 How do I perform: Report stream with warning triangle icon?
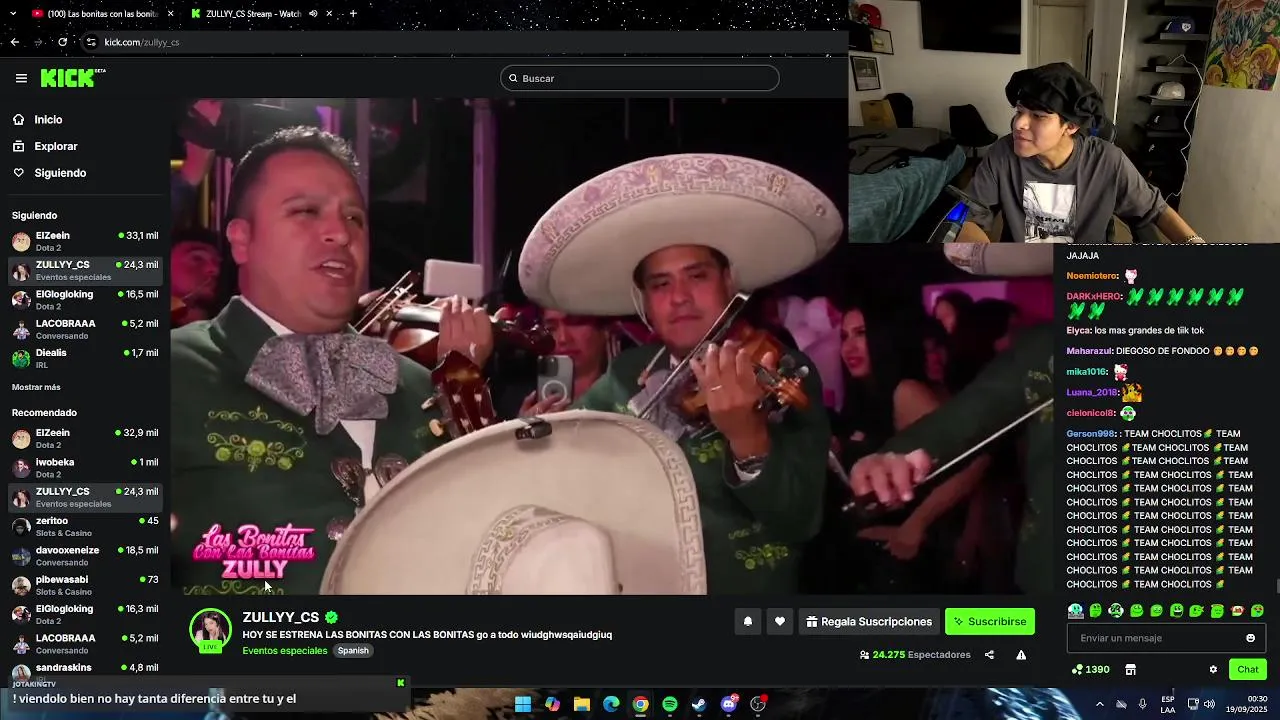(1021, 655)
